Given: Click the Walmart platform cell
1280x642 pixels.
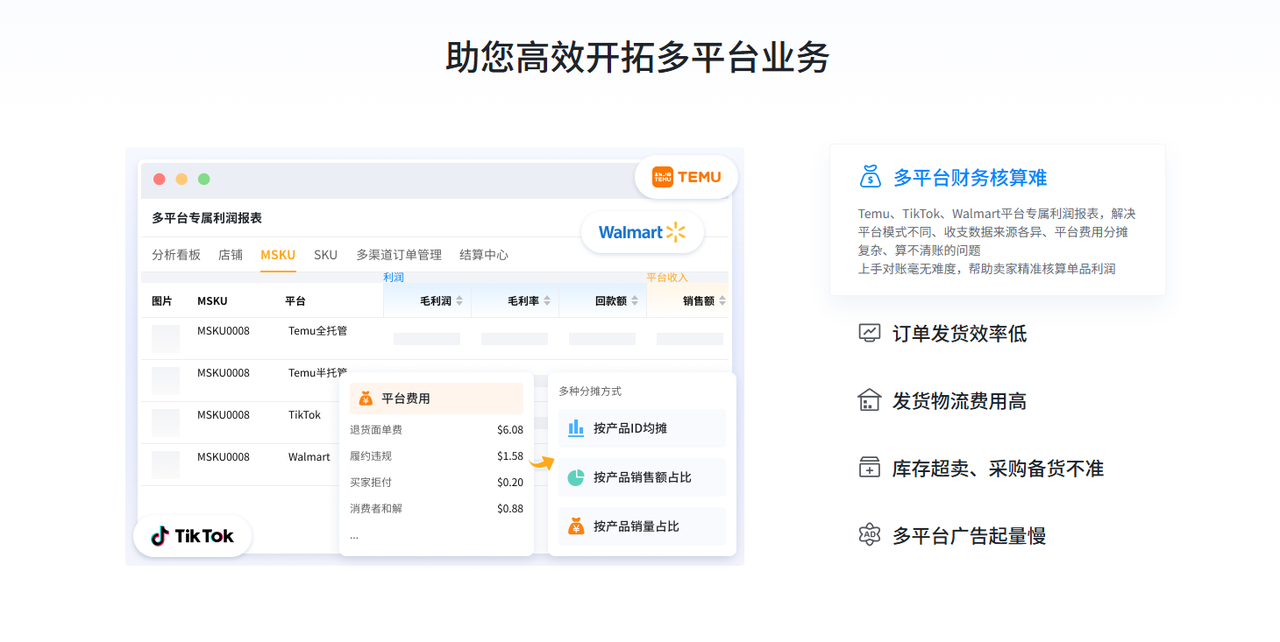Looking at the screenshot, I should (309, 457).
